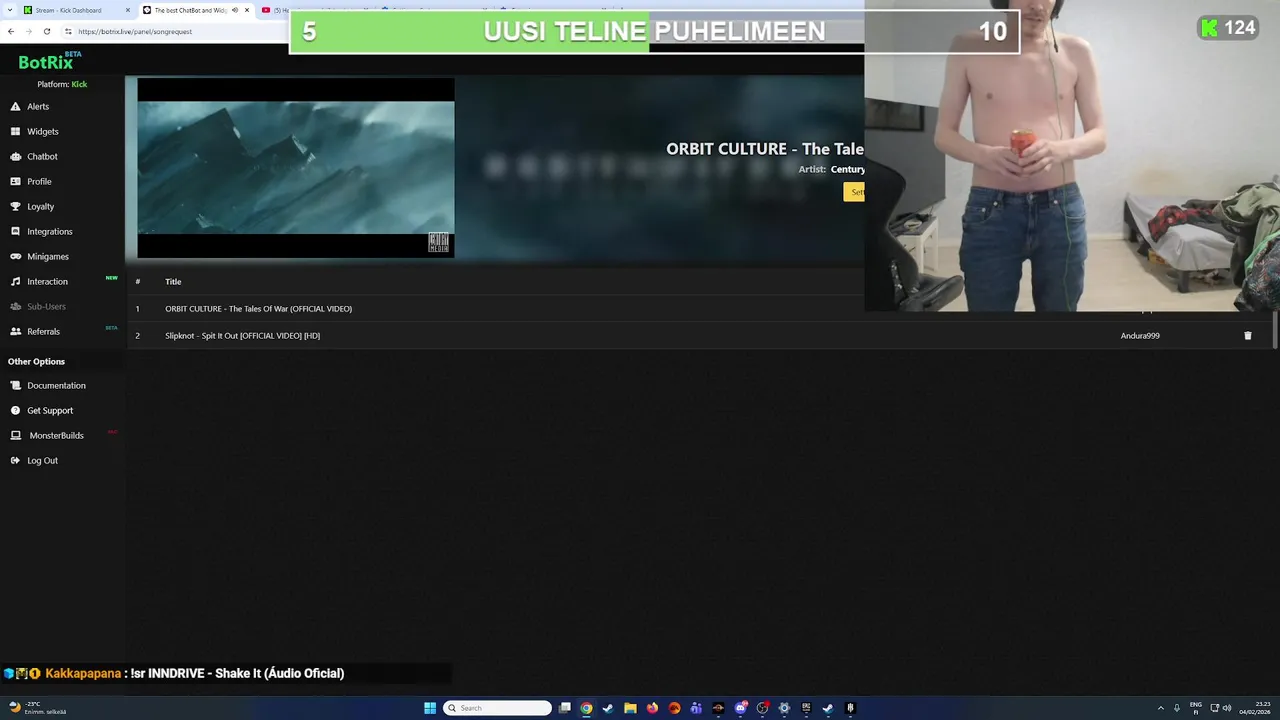Click the URL address bar
The height and width of the screenshot is (720, 1280).
[175, 31]
